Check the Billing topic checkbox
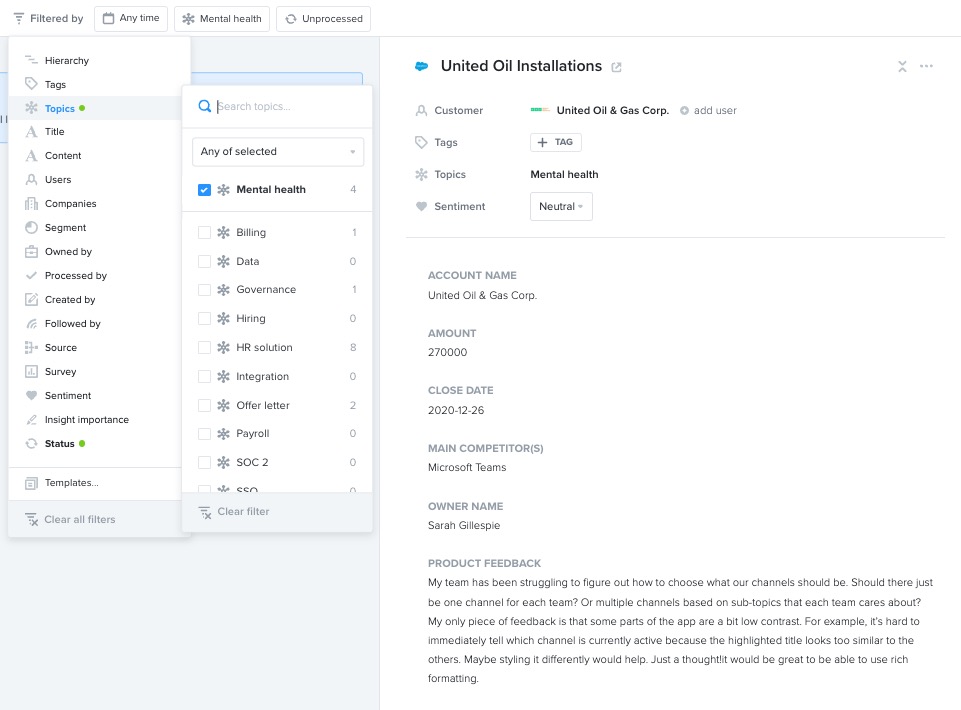The image size is (961, 710). pos(205,232)
